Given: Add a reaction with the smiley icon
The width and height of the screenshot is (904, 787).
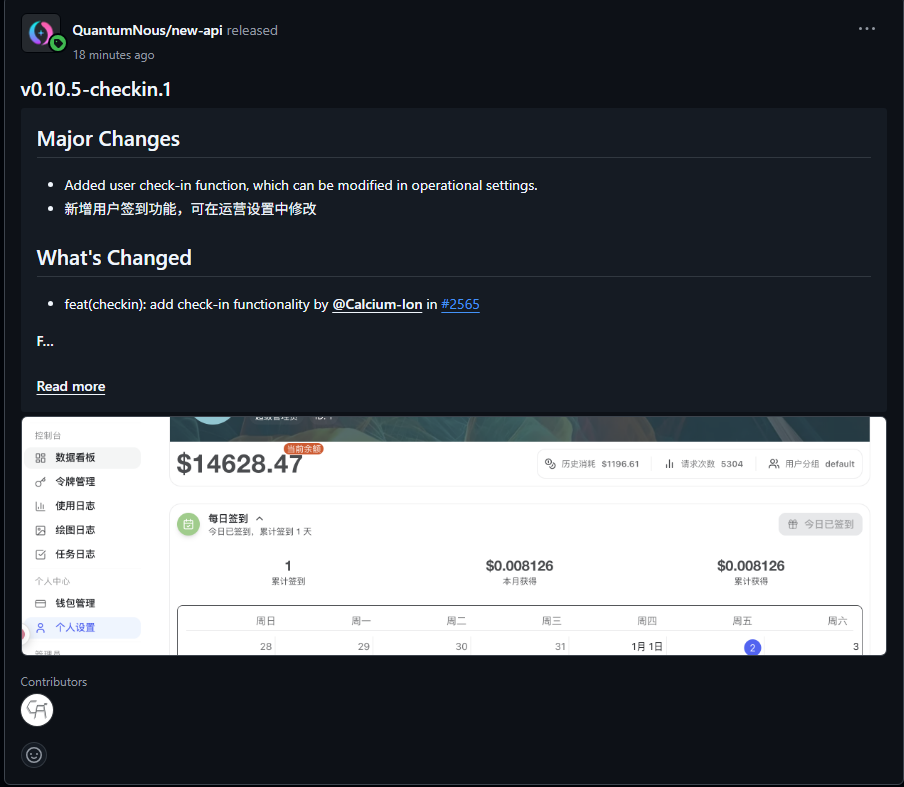Looking at the screenshot, I should [x=34, y=755].
